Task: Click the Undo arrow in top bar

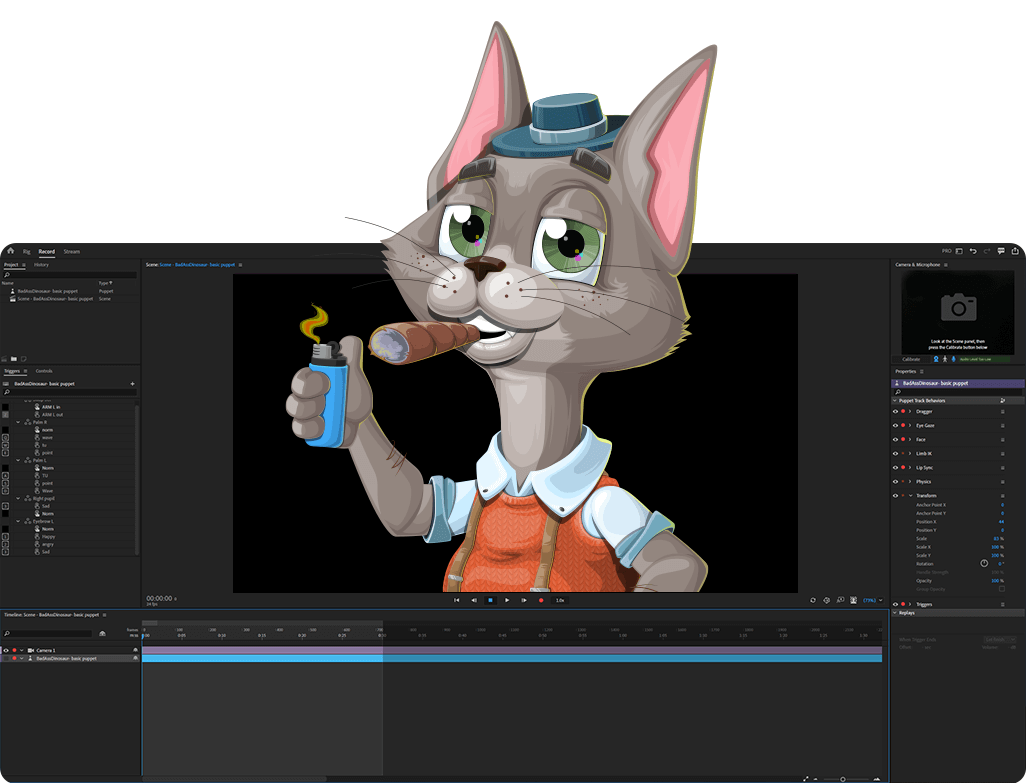Action: point(973,251)
